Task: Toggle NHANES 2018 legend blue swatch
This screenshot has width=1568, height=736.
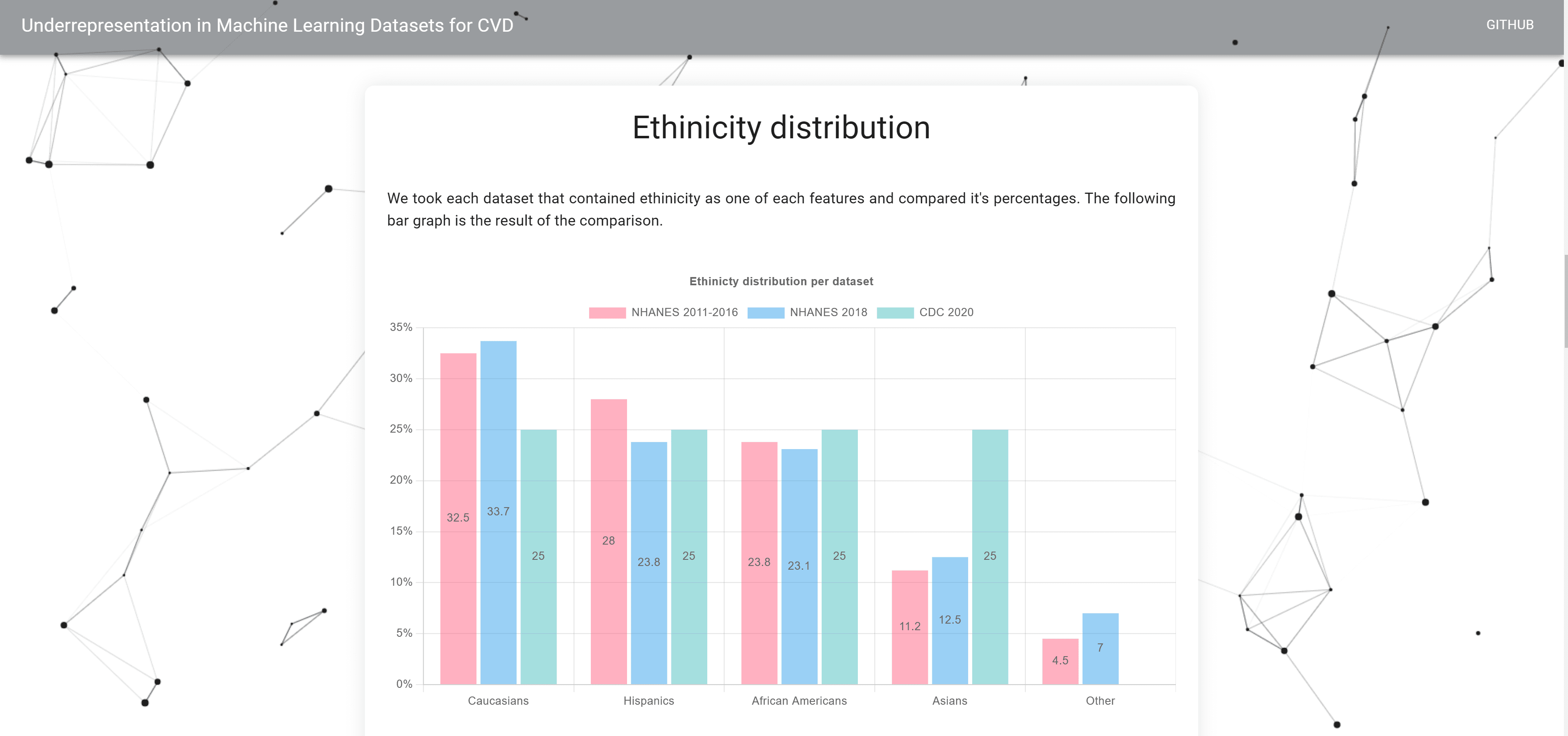Action: point(765,312)
